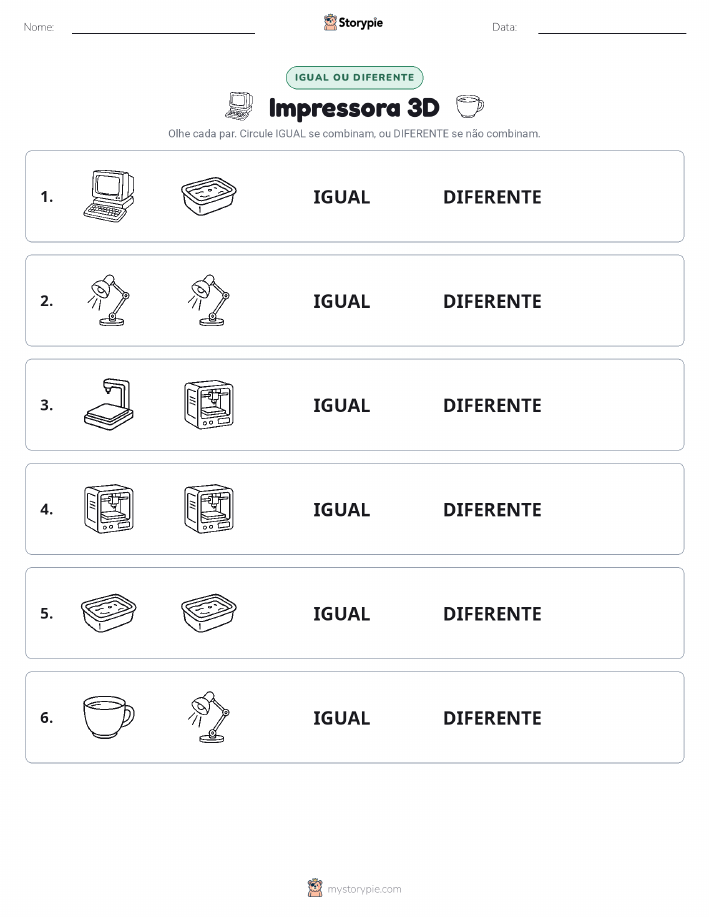This screenshot has width=709, height=917.
Task: Click the enclosed 3D printer icon in row 3
Action: pos(209,405)
